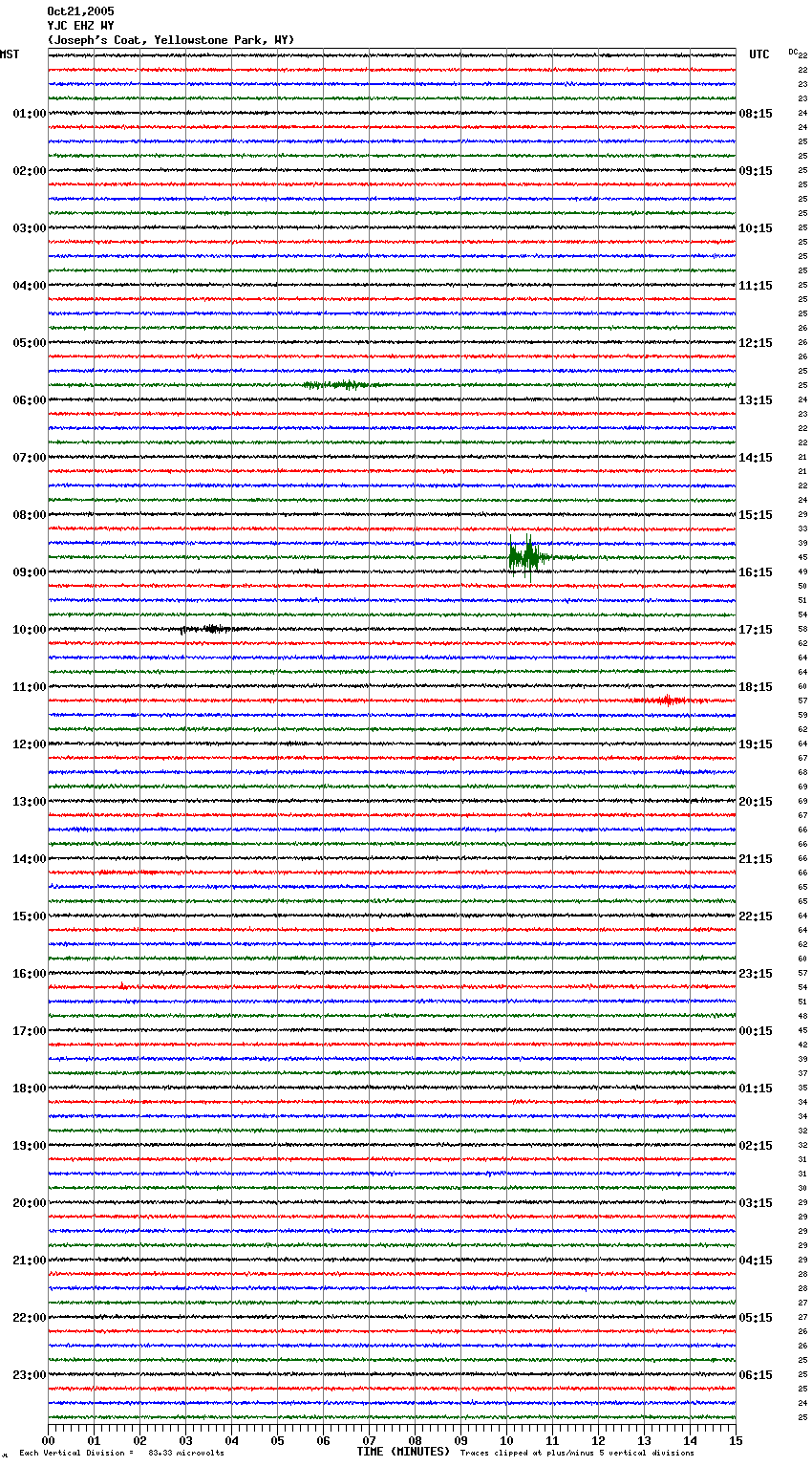Click the Traces clipped at plus/minus 5 note
The height and width of the screenshot is (1466, 812).
577,1454
